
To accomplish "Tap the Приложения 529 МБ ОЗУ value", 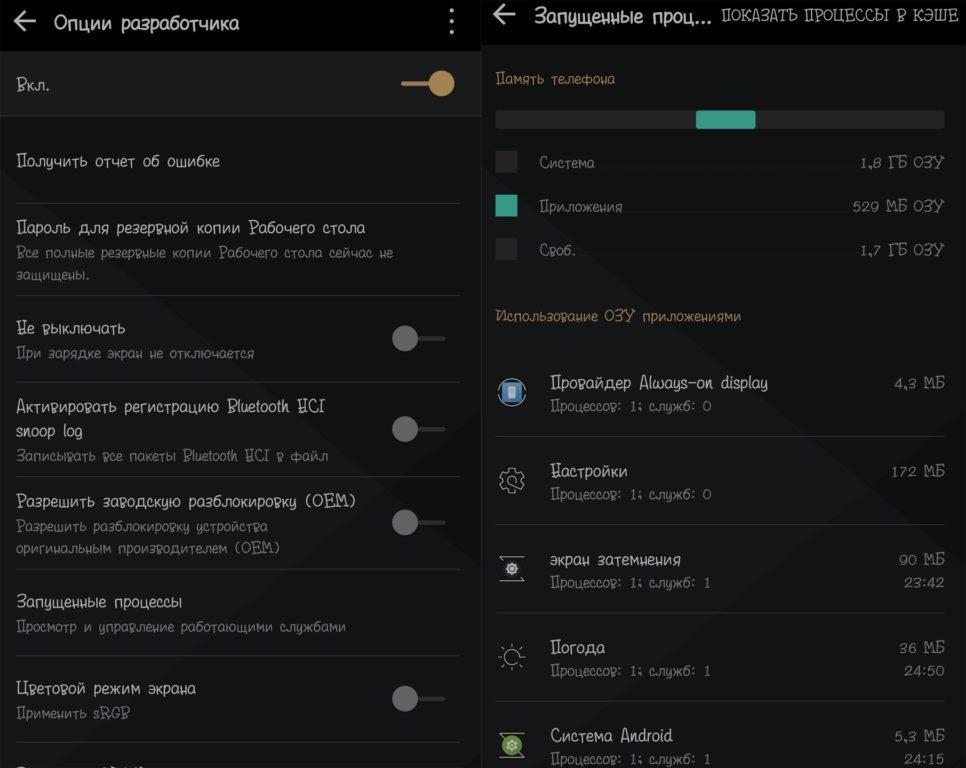I will coord(898,206).
